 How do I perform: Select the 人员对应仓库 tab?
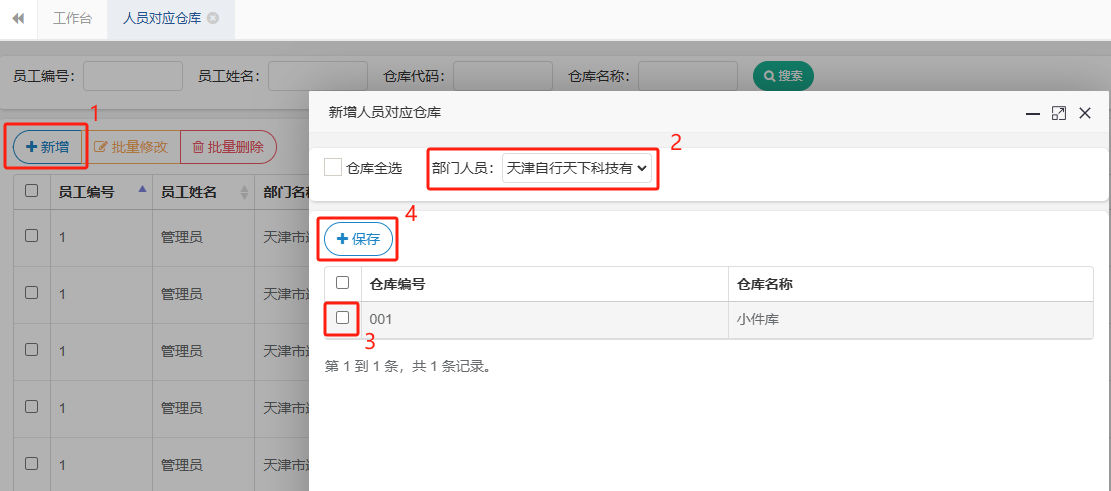[x=161, y=19]
